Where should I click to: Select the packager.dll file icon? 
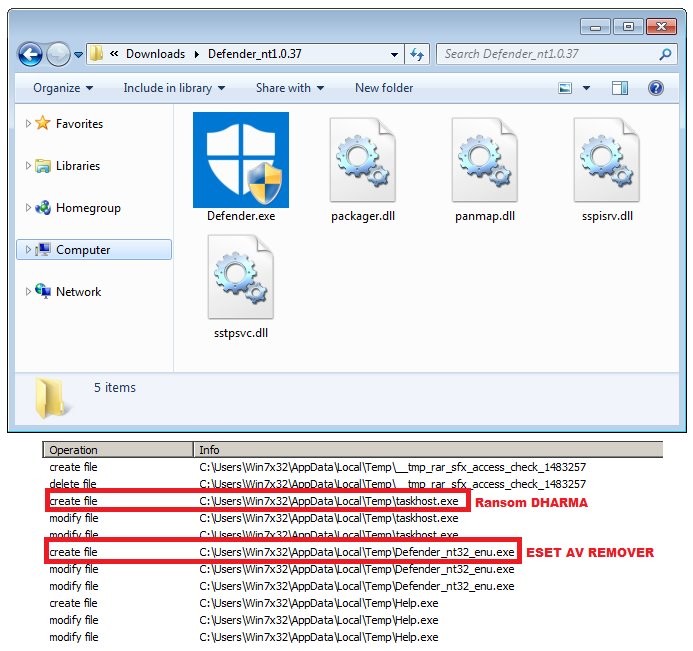362,160
